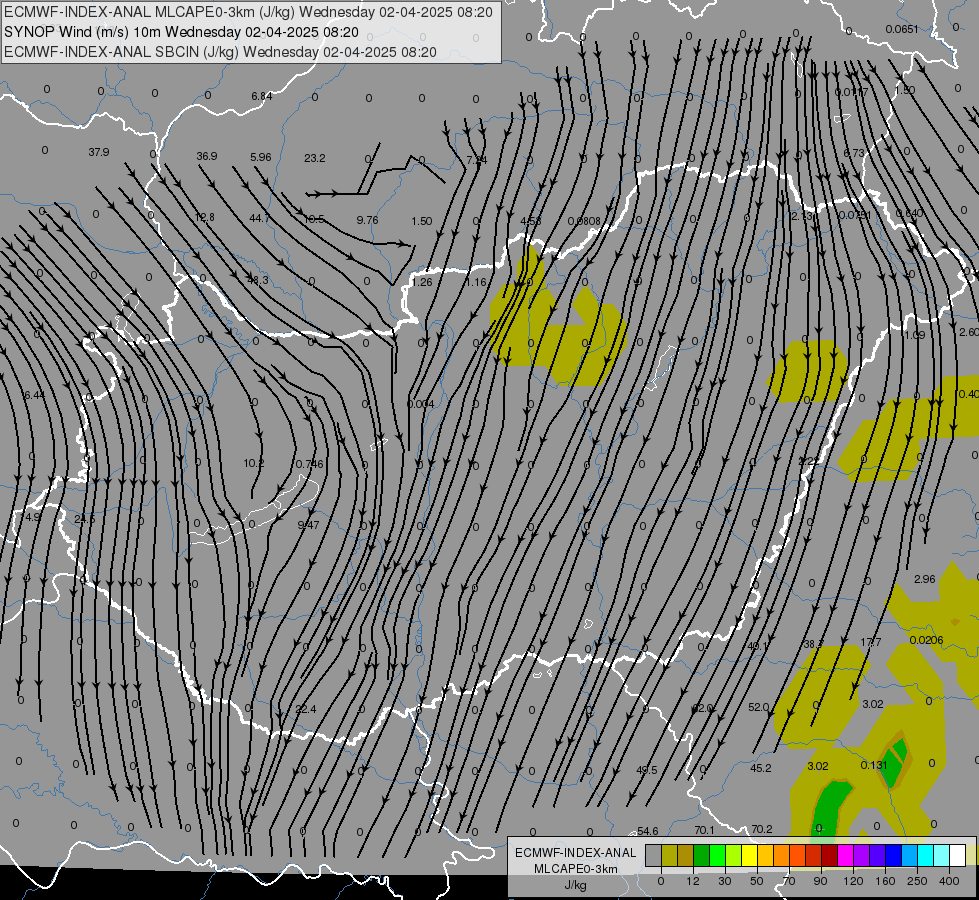Click the SYNOP Wind 10m title line
The width and height of the screenshot is (979, 900).
point(181,32)
